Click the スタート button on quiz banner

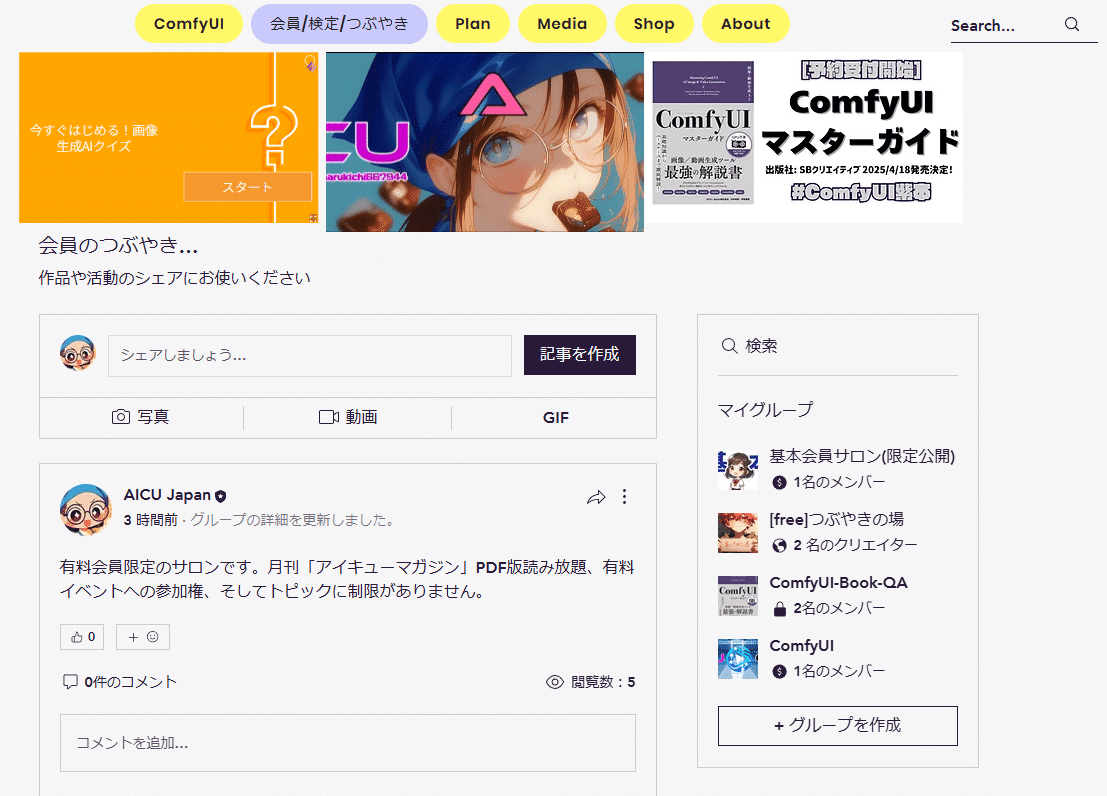pyautogui.click(x=247, y=187)
